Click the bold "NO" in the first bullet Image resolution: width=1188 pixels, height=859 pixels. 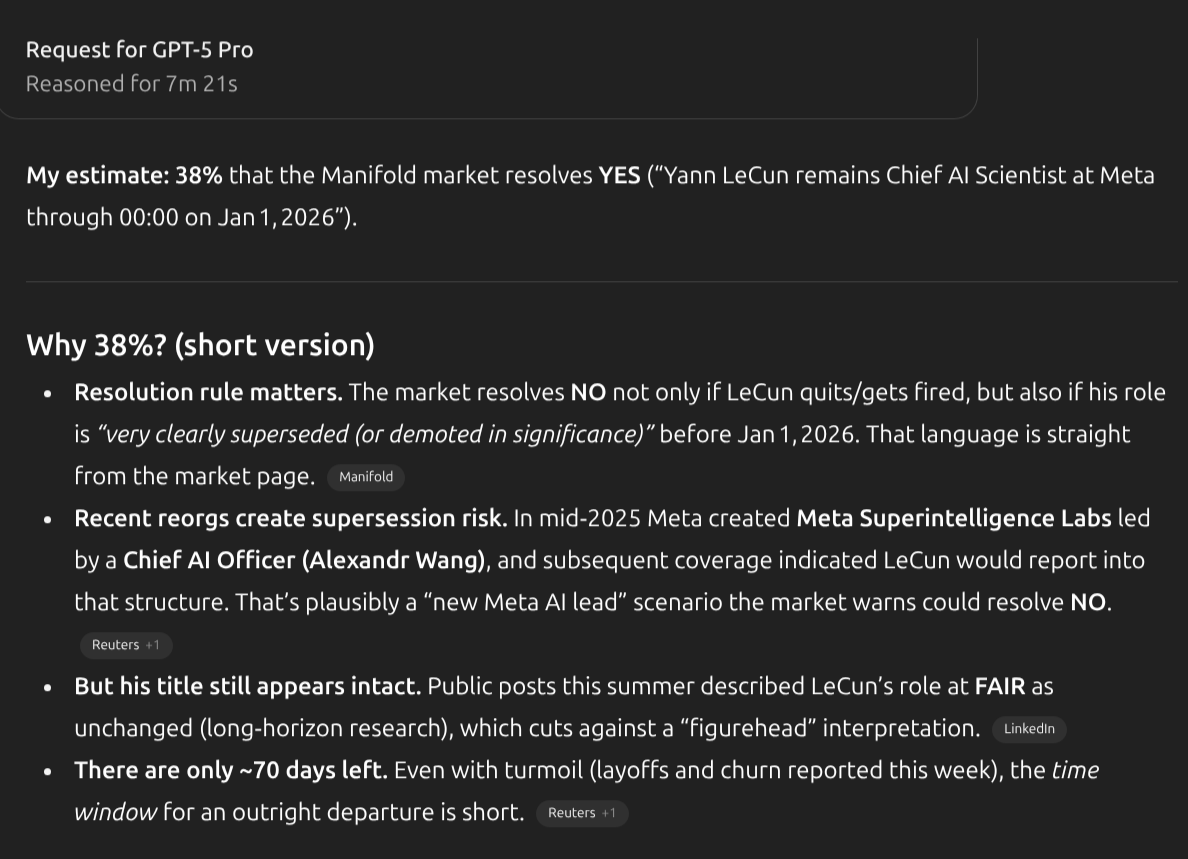588,392
